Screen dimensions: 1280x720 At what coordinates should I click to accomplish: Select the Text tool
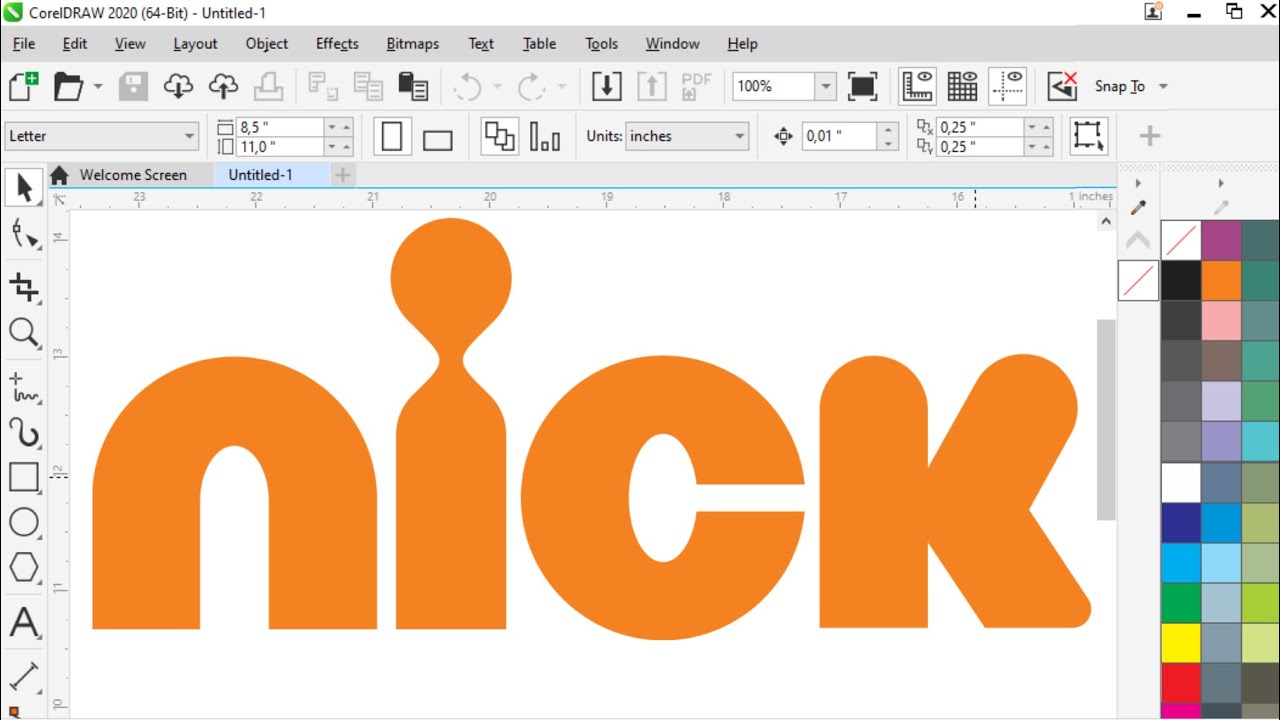point(24,623)
